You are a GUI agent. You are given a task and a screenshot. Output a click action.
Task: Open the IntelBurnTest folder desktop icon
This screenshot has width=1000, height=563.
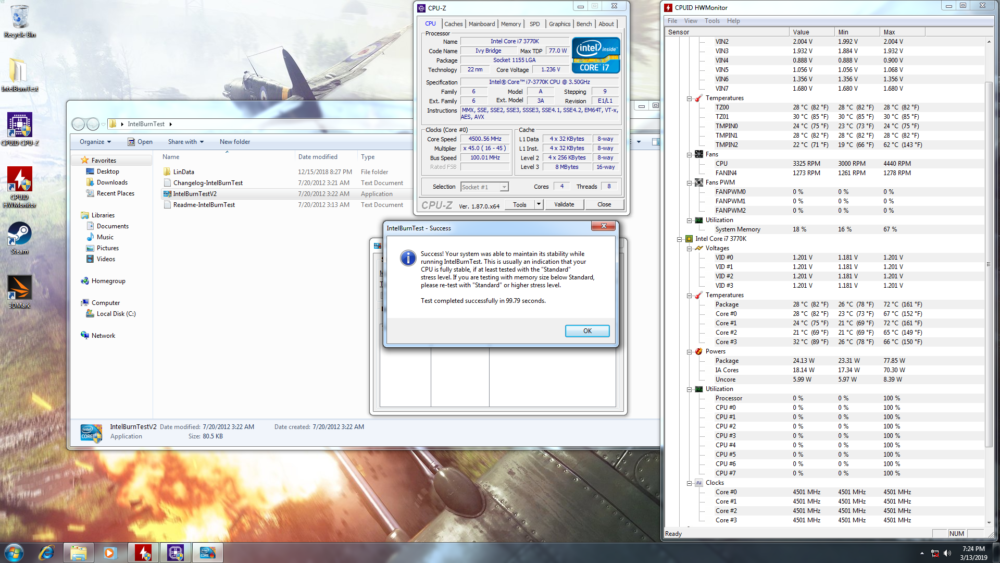click(19, 75)
